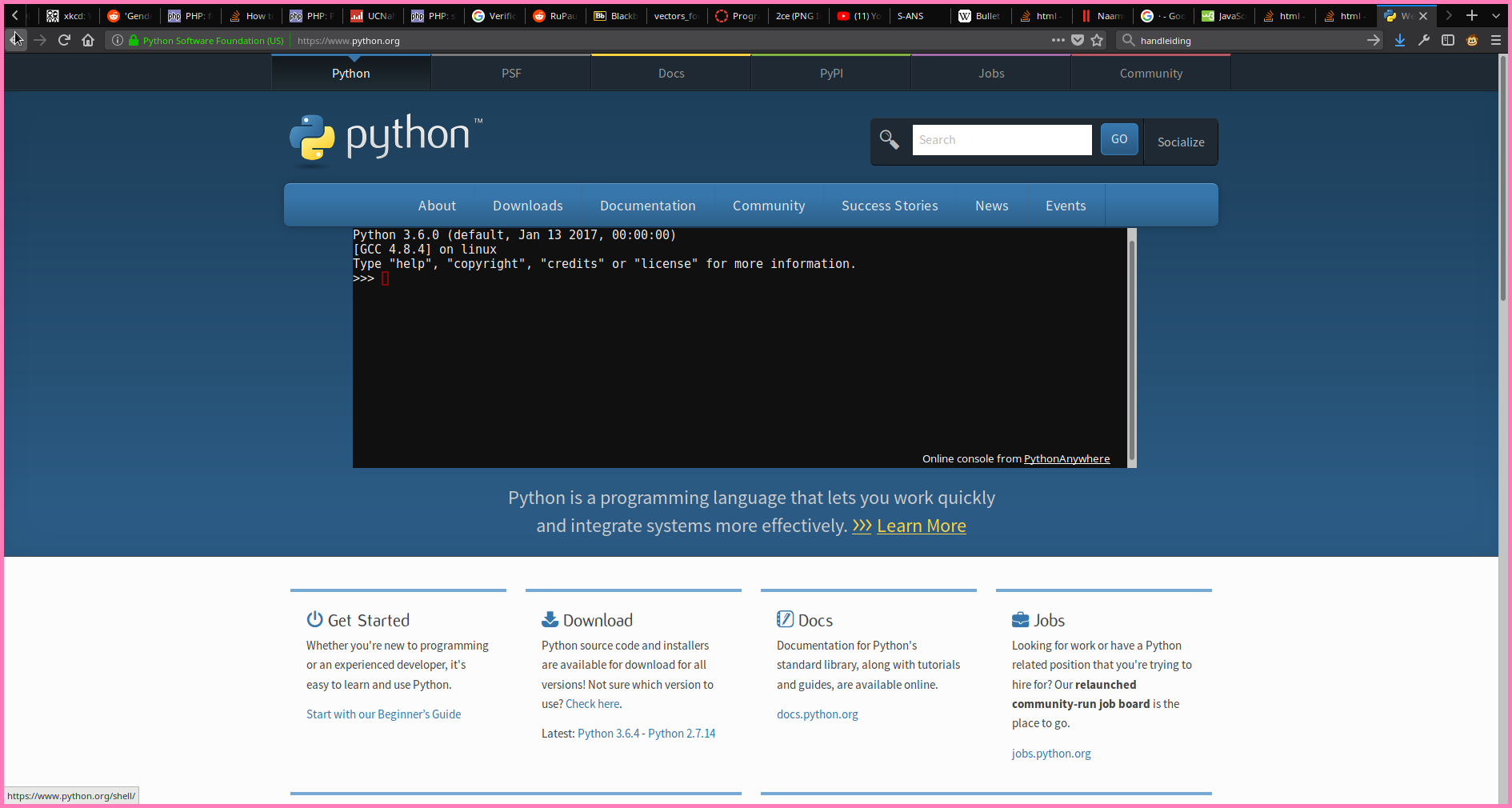Open the Downloads menu on python.org
1512x808 pixels.
(x=528, y=206)
